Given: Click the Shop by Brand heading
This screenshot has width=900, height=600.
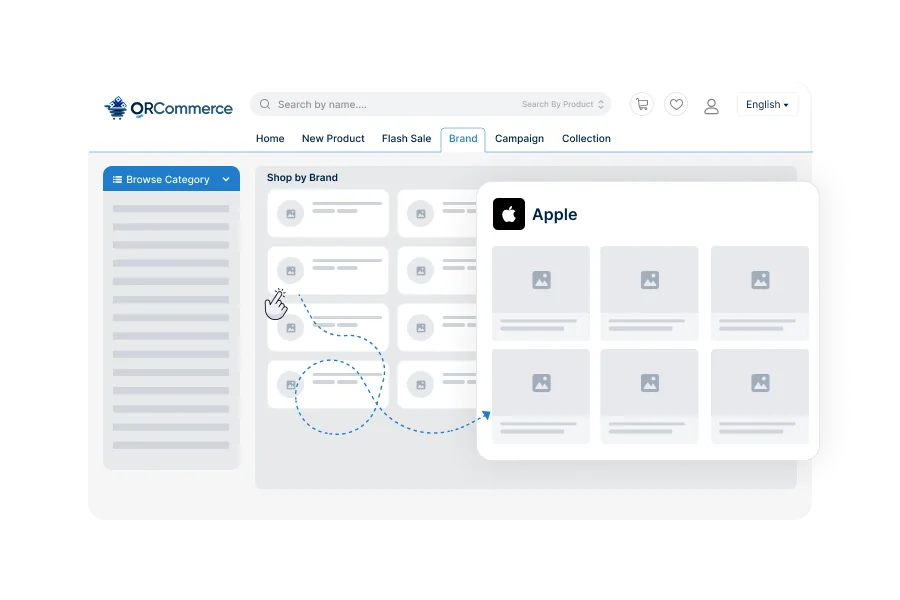Looking at the screenshot, I should [302, 177].
